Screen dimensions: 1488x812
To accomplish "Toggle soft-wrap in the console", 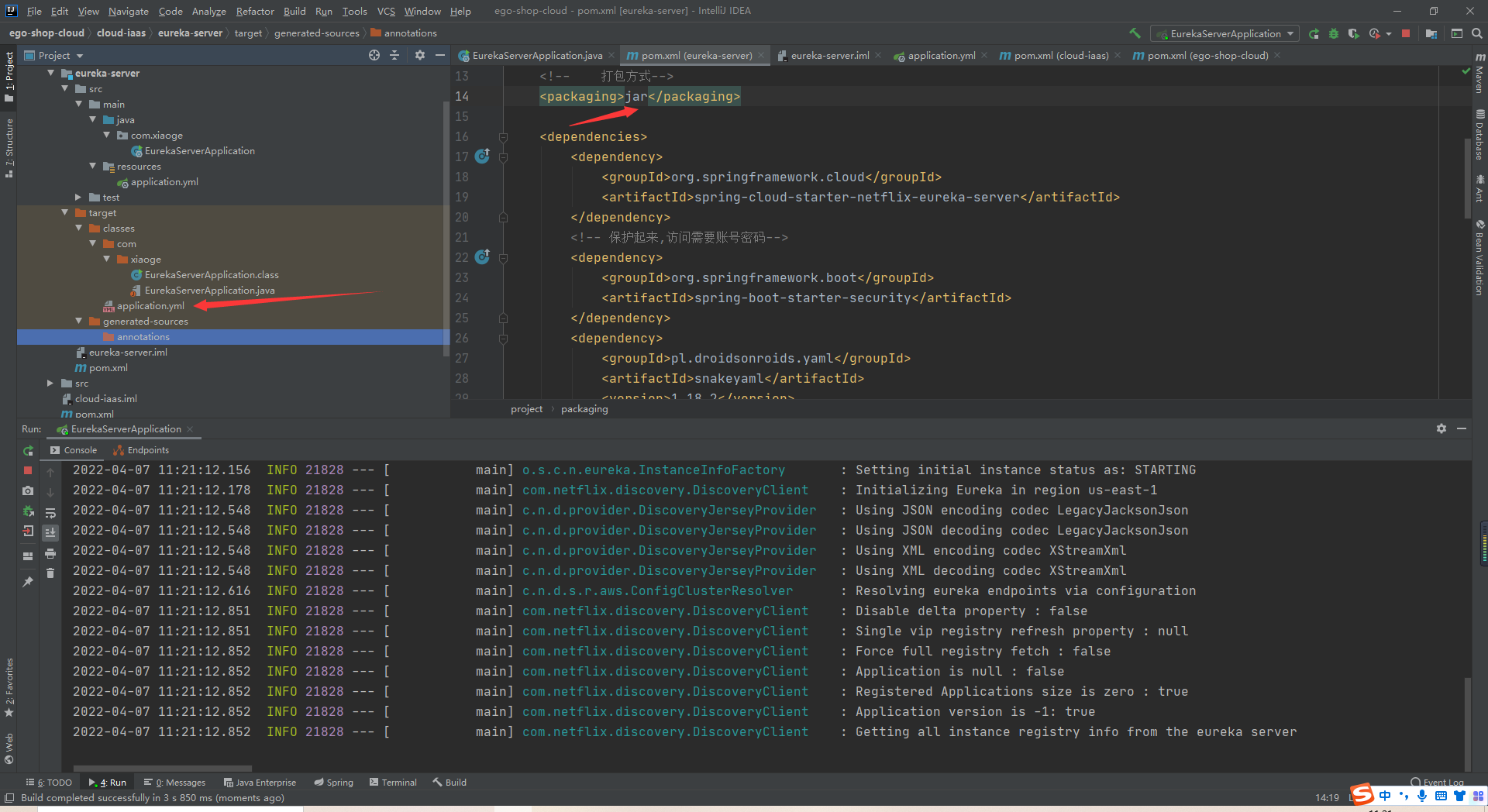I will pyautogui.click(x=51, y=513).
